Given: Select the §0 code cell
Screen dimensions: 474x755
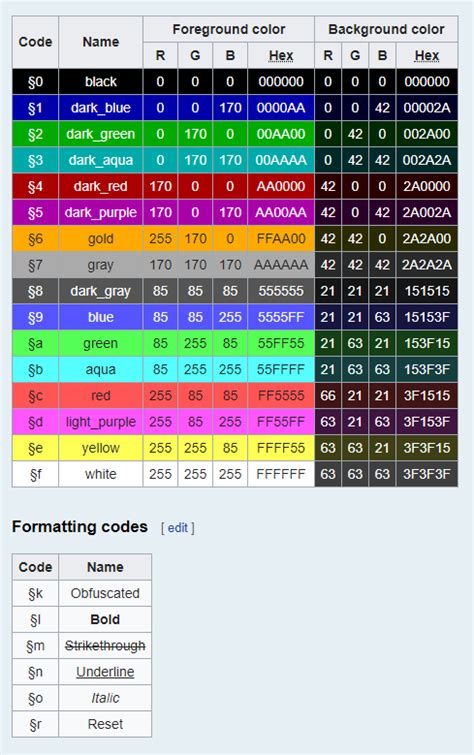Looking at the screenshot, I should pos(35,81).
